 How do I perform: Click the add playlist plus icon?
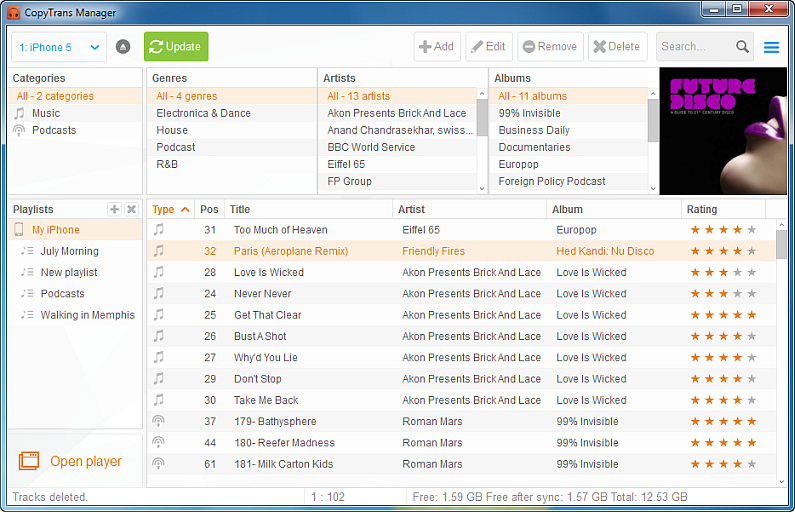point(115,209)
